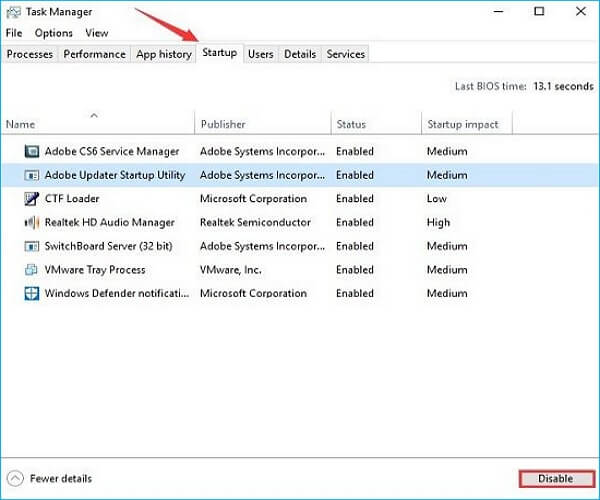Click the Realtek Semiconductor publisher cell

[x=255, y=223]
